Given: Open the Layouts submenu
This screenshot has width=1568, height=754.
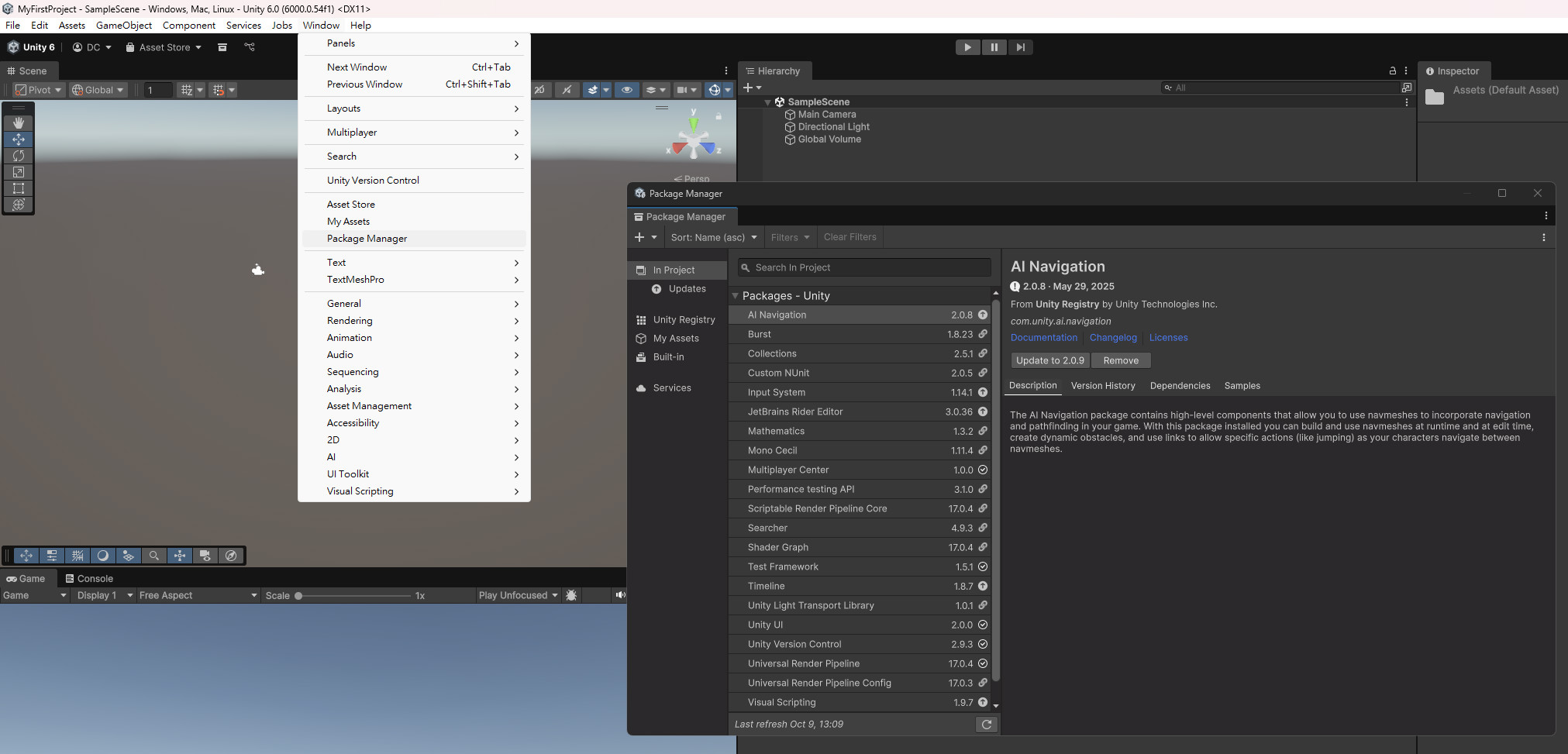Looking at the screenshot, I should (x=414, y=108).
